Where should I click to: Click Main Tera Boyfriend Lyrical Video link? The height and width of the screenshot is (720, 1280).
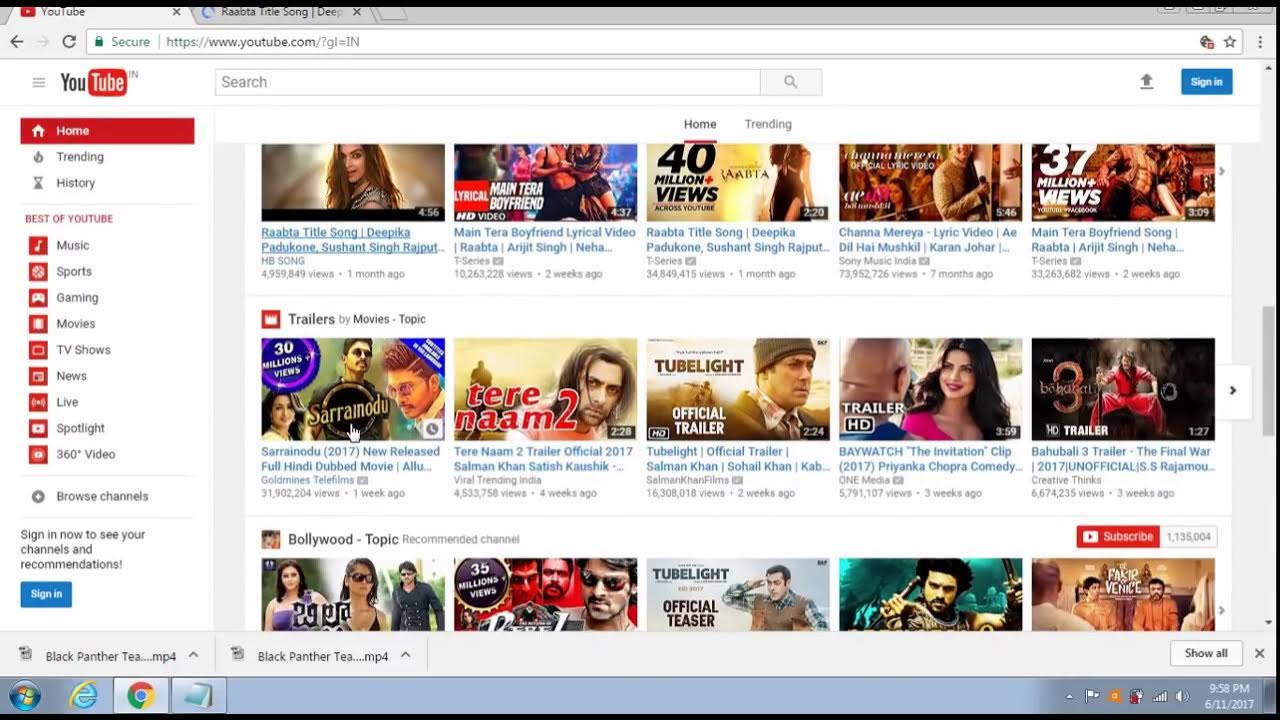pos(545,240)
